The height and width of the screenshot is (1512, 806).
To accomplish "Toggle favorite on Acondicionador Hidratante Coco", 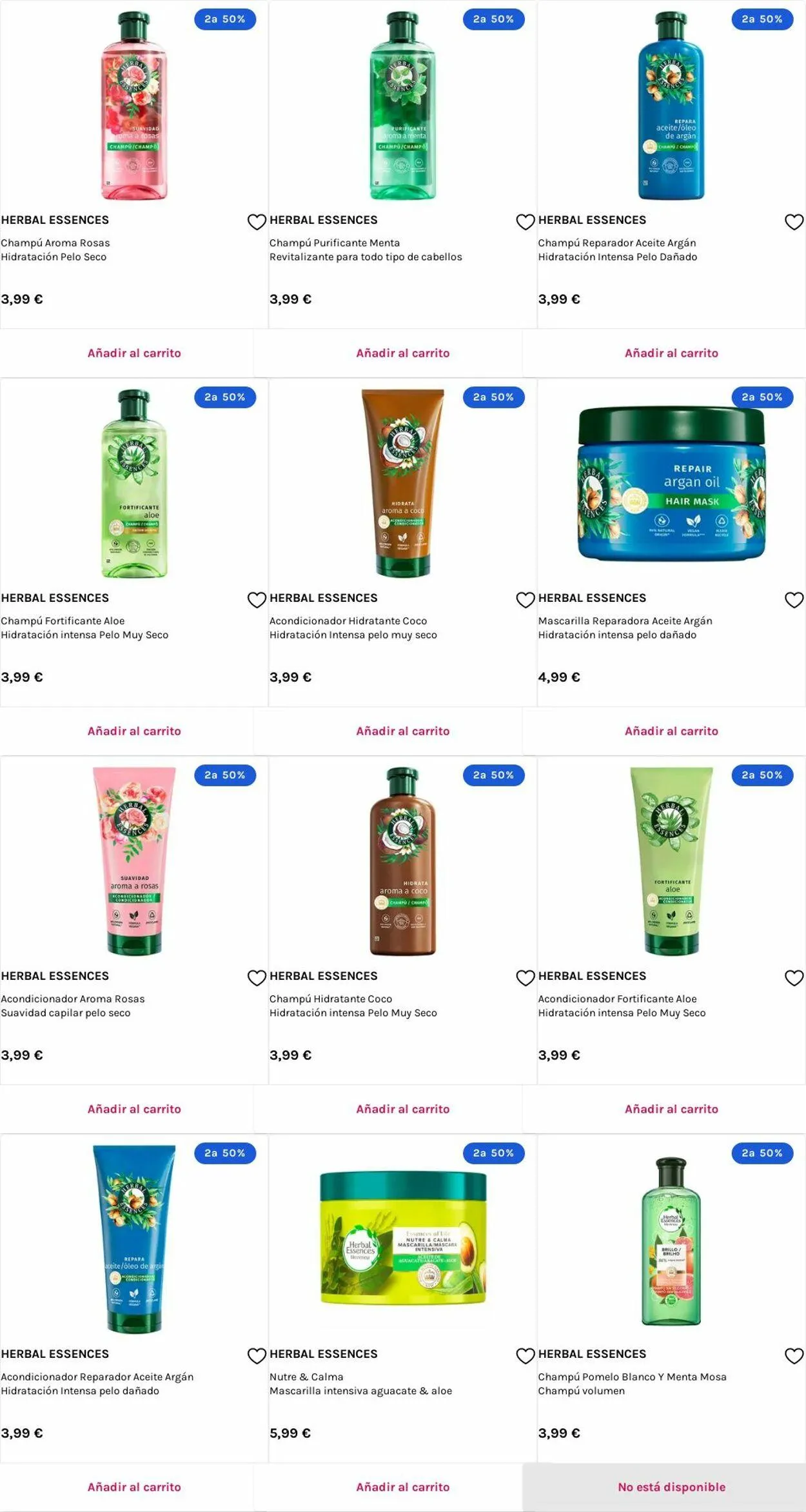I will pyautogui.click(x=526, y=600).
